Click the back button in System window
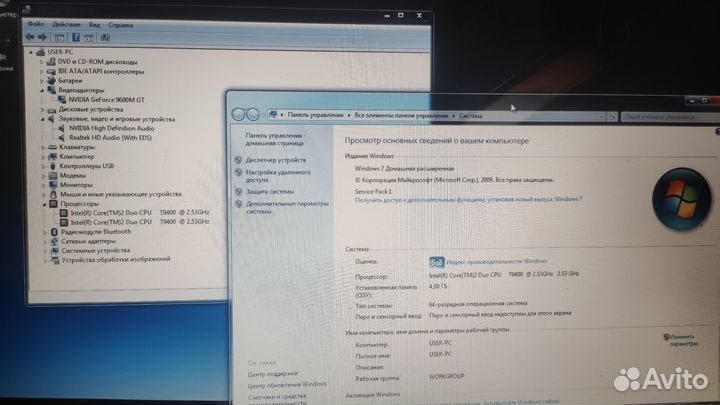The image size is (720, 405). tap(238, 114)
